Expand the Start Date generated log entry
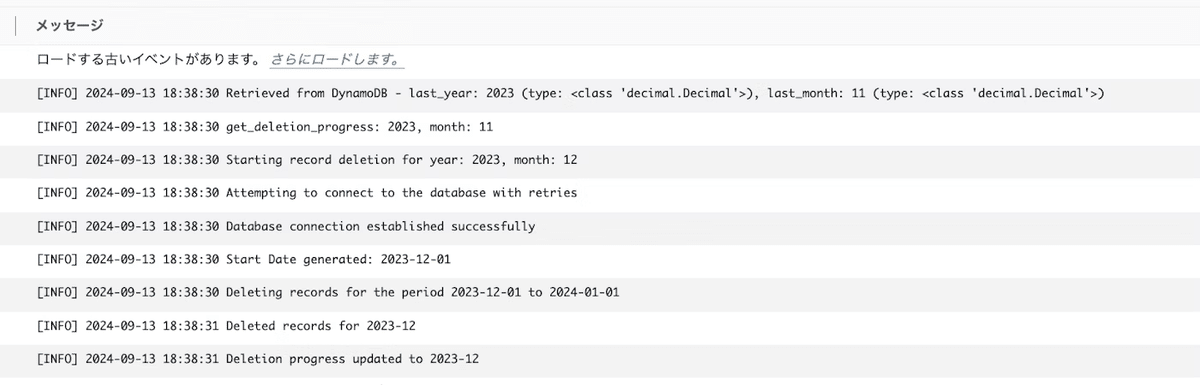The image size is (1200, 385). point(600,259)
